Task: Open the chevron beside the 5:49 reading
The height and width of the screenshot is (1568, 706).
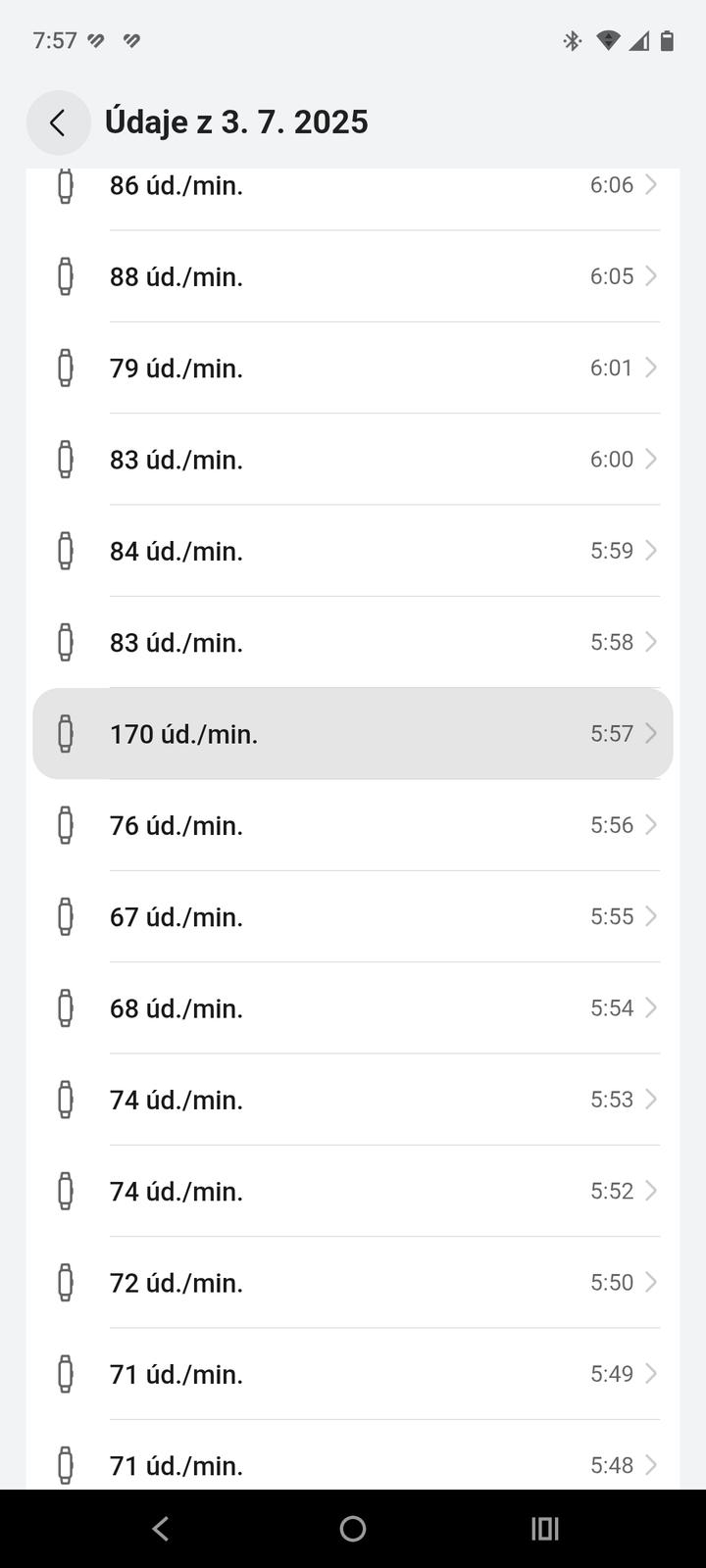Action: 651,1374
